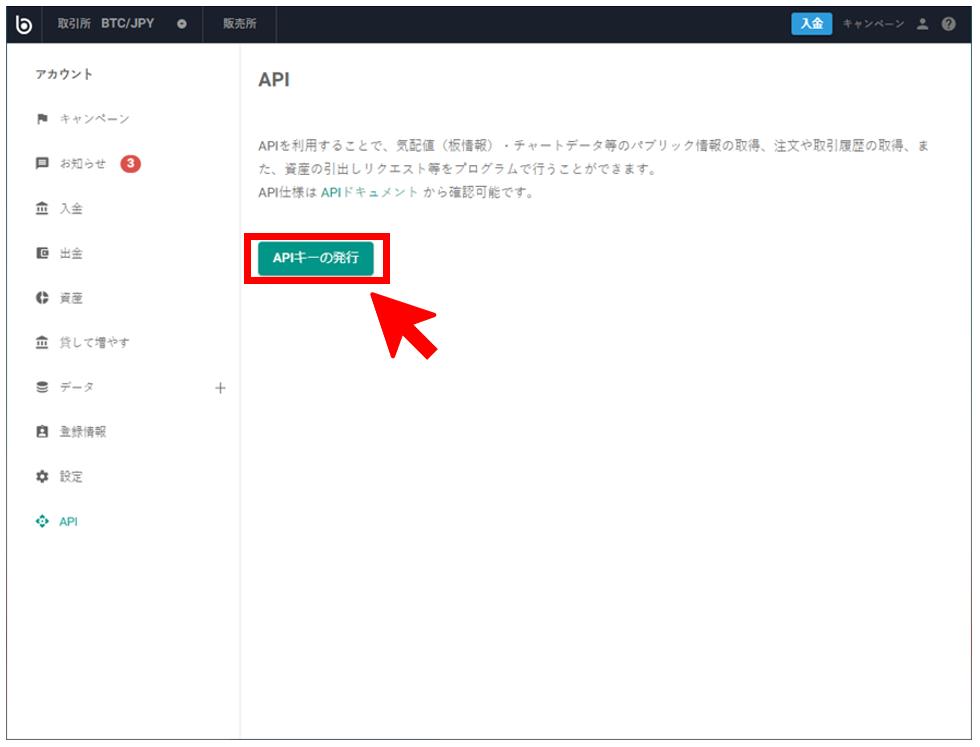The height and width of the screenshot is (747, 980).
Task: Open the help question mark icon
Action: tap(949, 24)
